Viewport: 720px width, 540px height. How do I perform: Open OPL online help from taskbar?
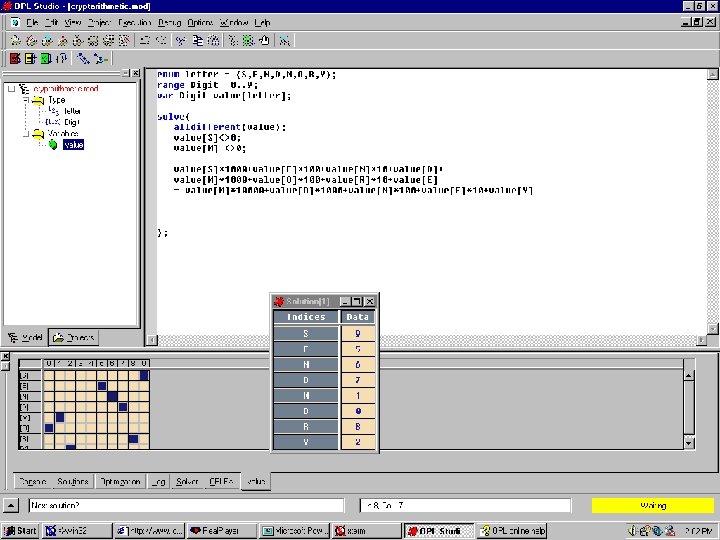coord(512,531)
